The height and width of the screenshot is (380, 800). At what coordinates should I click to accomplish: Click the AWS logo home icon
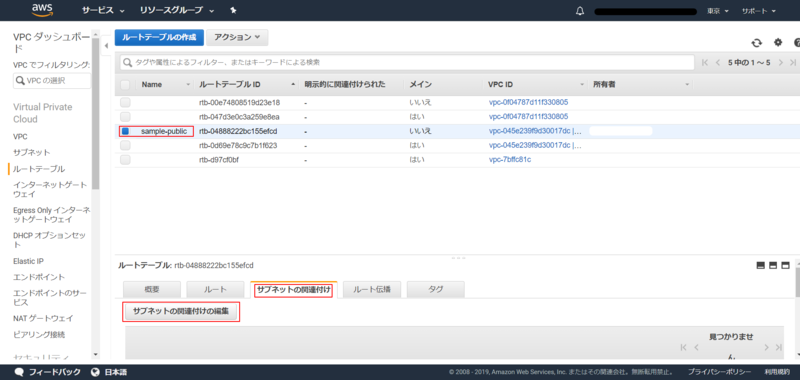(x=42, y=10)
